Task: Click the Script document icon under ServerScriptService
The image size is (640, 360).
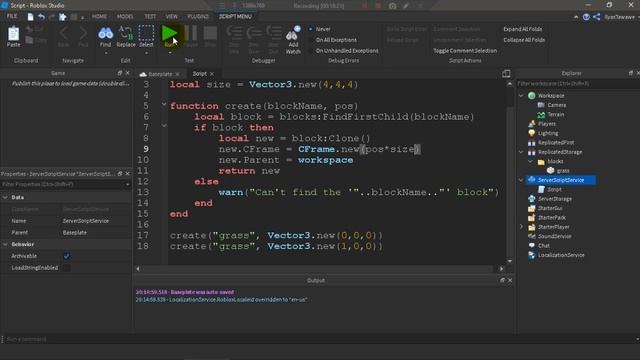Action: (541, 189)
